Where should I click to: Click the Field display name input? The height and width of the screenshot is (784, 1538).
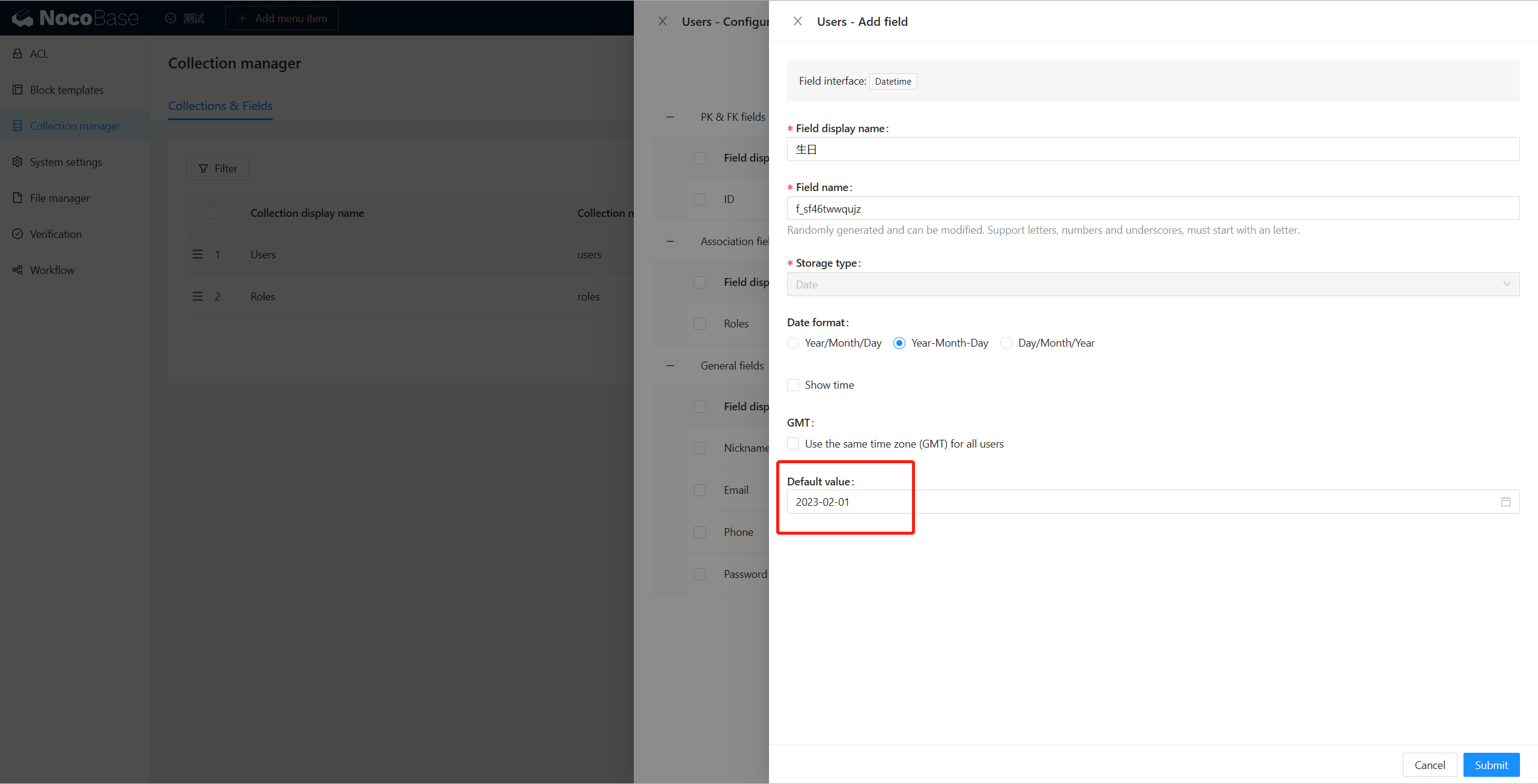1153,149
